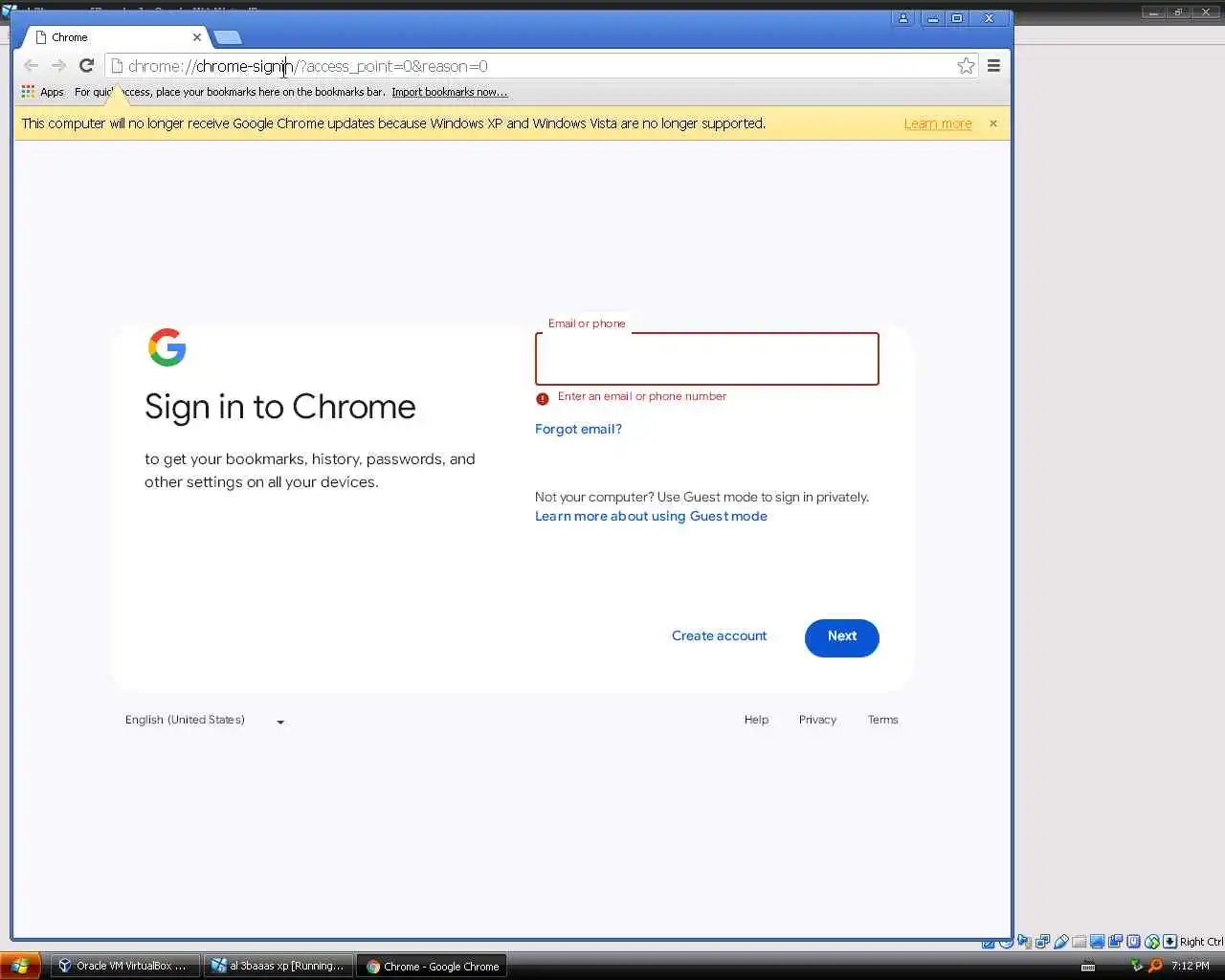
Task: Click Import bookmarks now link
Action: (x=450, y=92)
